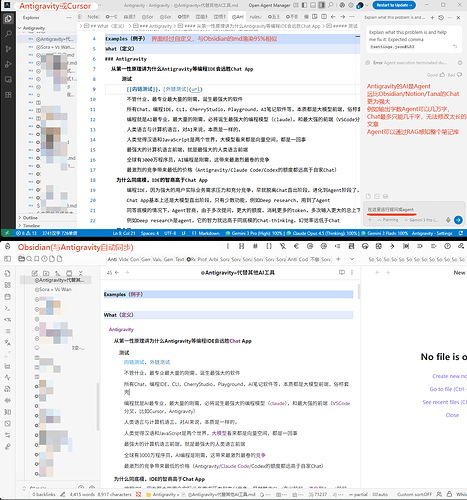Viewport: 467px width, 500px height.
Task: Open the Search view in Antigravity activity bar
Action: (x=8, y=34)
